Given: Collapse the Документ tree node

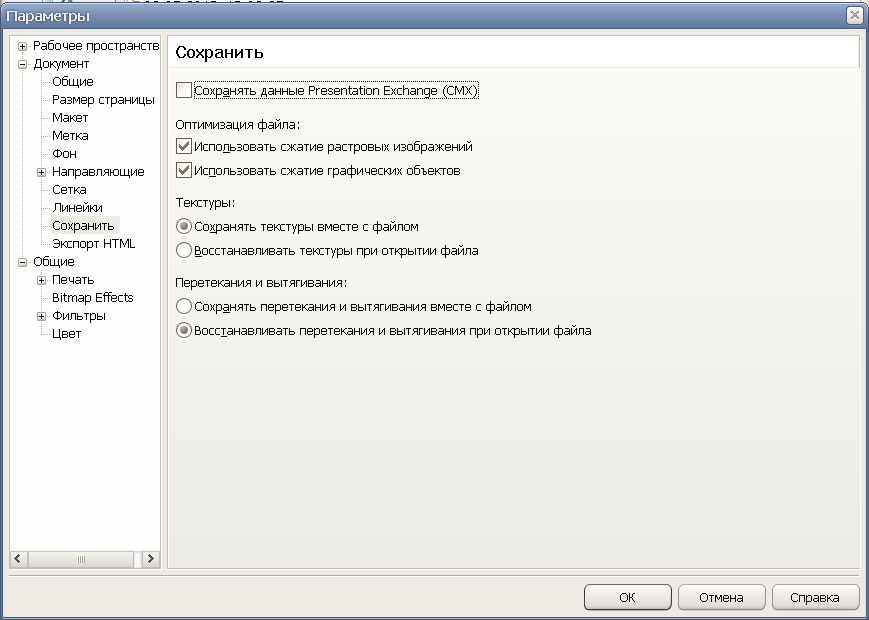Looking at the screenshot, I should pyautogui.click(x=22, y=64).
